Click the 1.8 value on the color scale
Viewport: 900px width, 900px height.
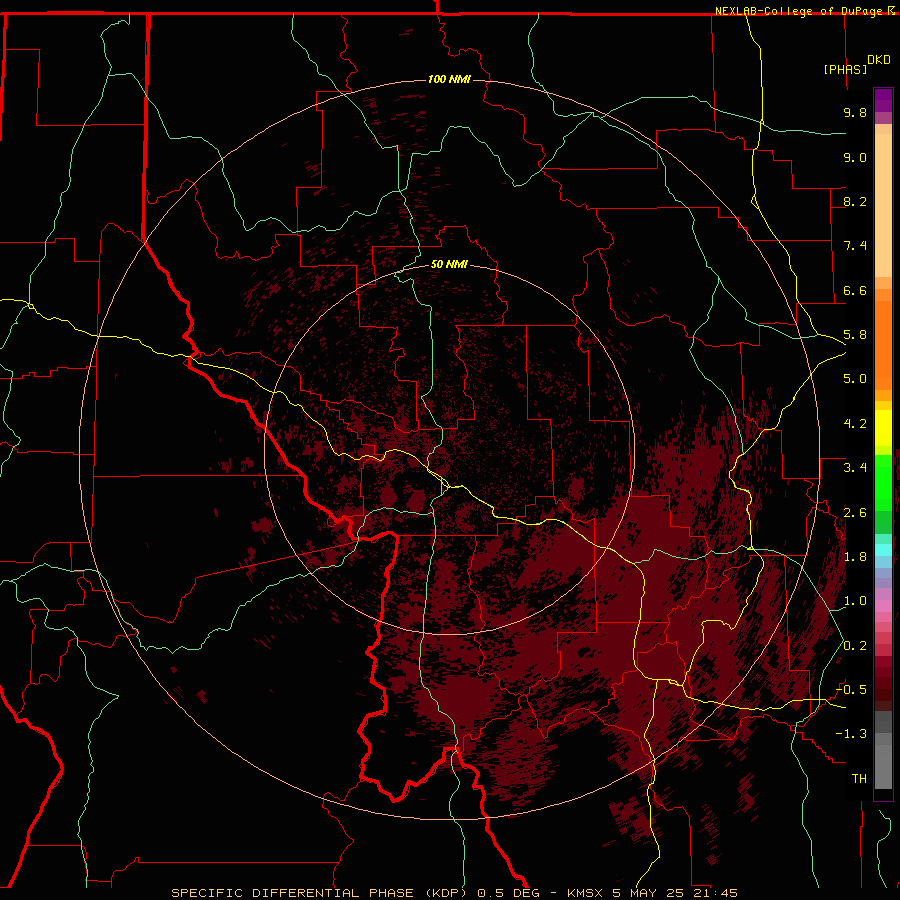click(x=855, y=557)
